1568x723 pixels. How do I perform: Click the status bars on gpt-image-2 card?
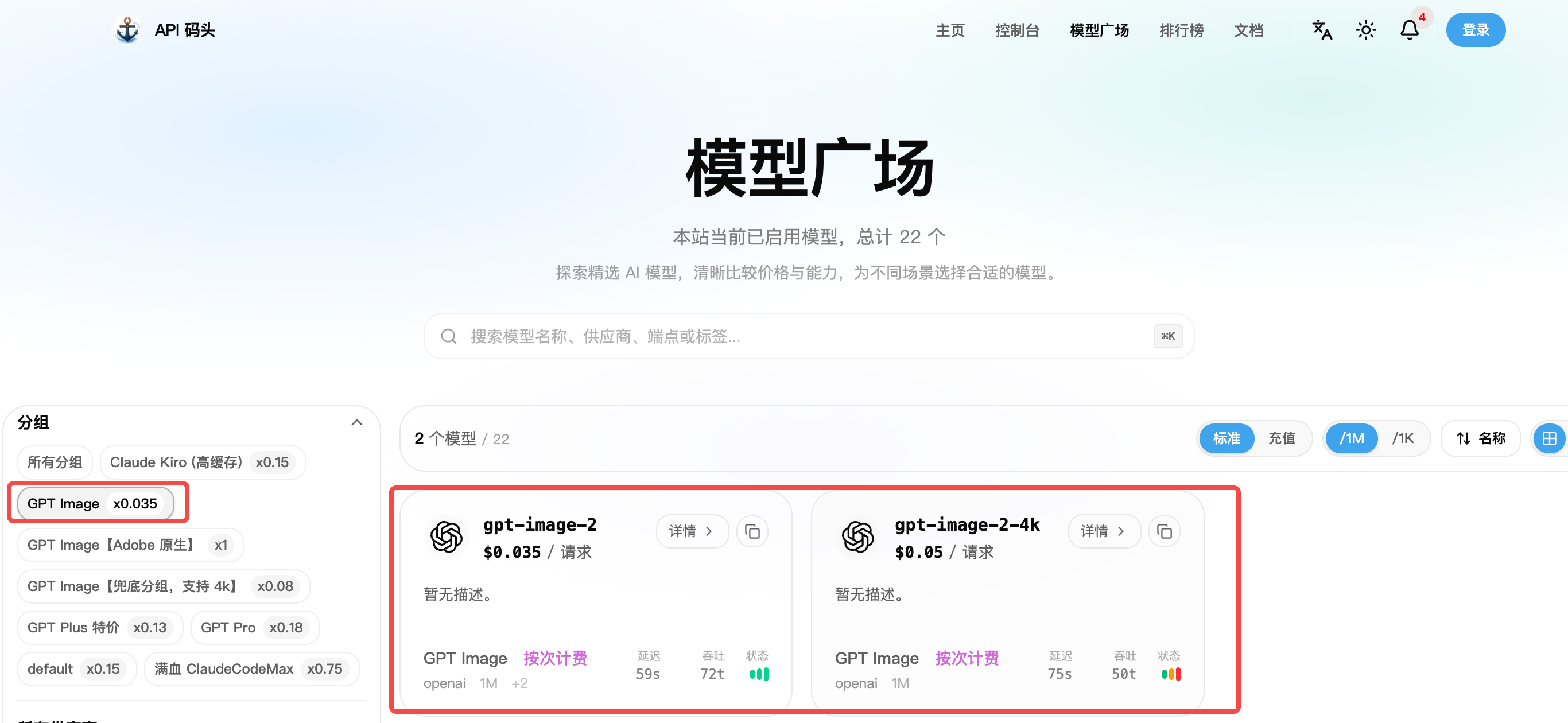click(759, 674)
